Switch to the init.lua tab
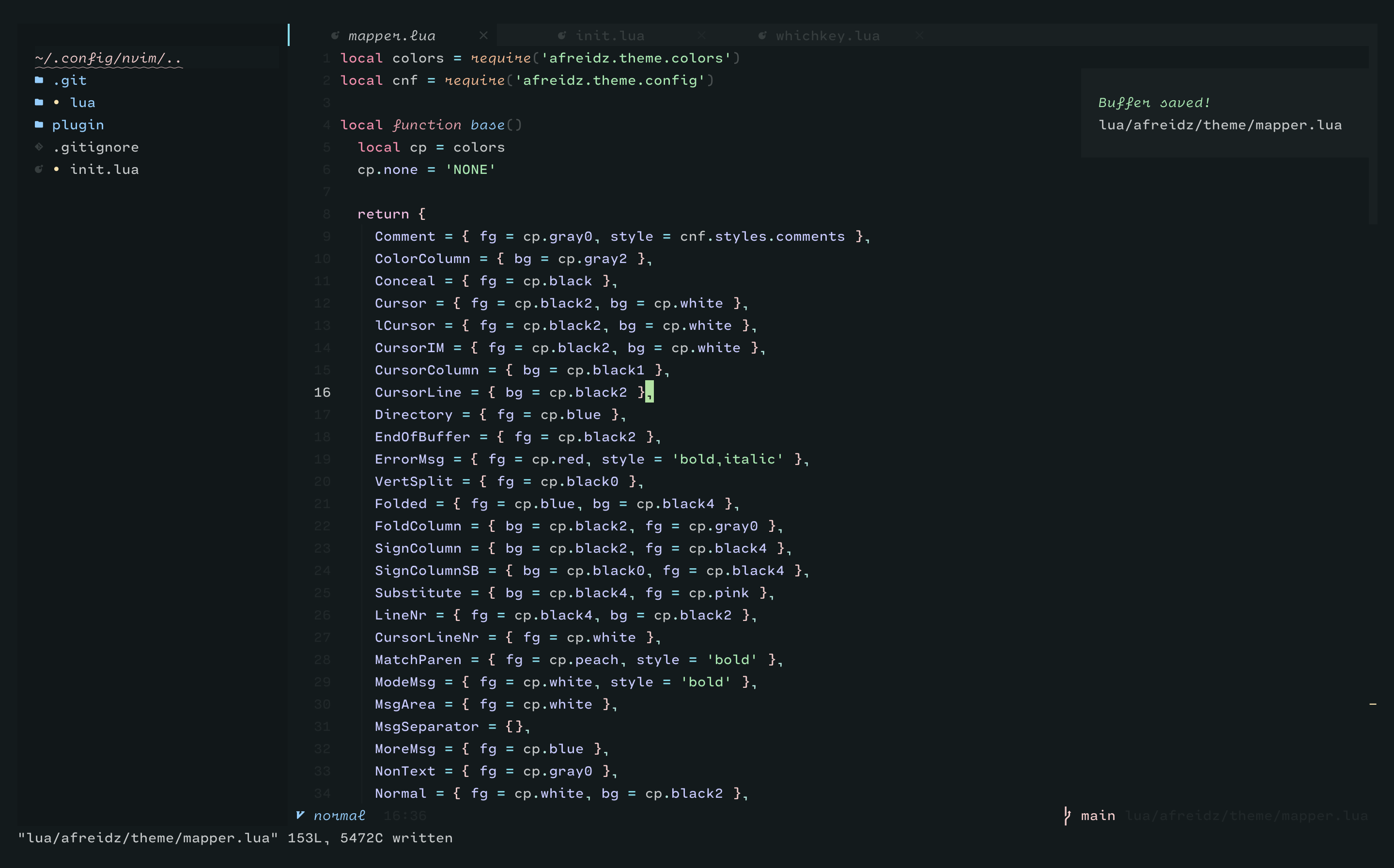Viewport: 1394px width, 868px height. 610,35
